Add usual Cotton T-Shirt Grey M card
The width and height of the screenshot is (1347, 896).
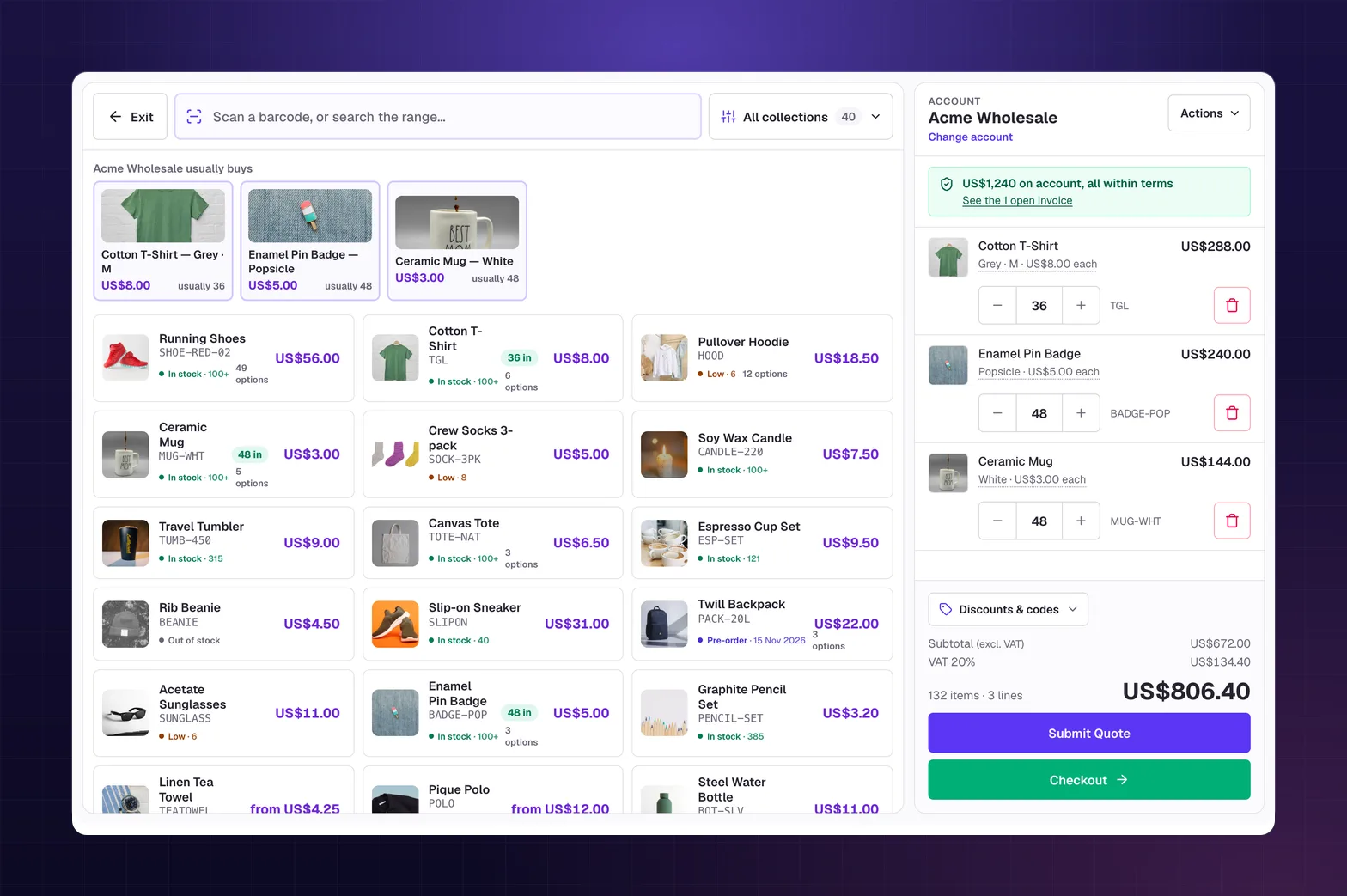point(163,241)
